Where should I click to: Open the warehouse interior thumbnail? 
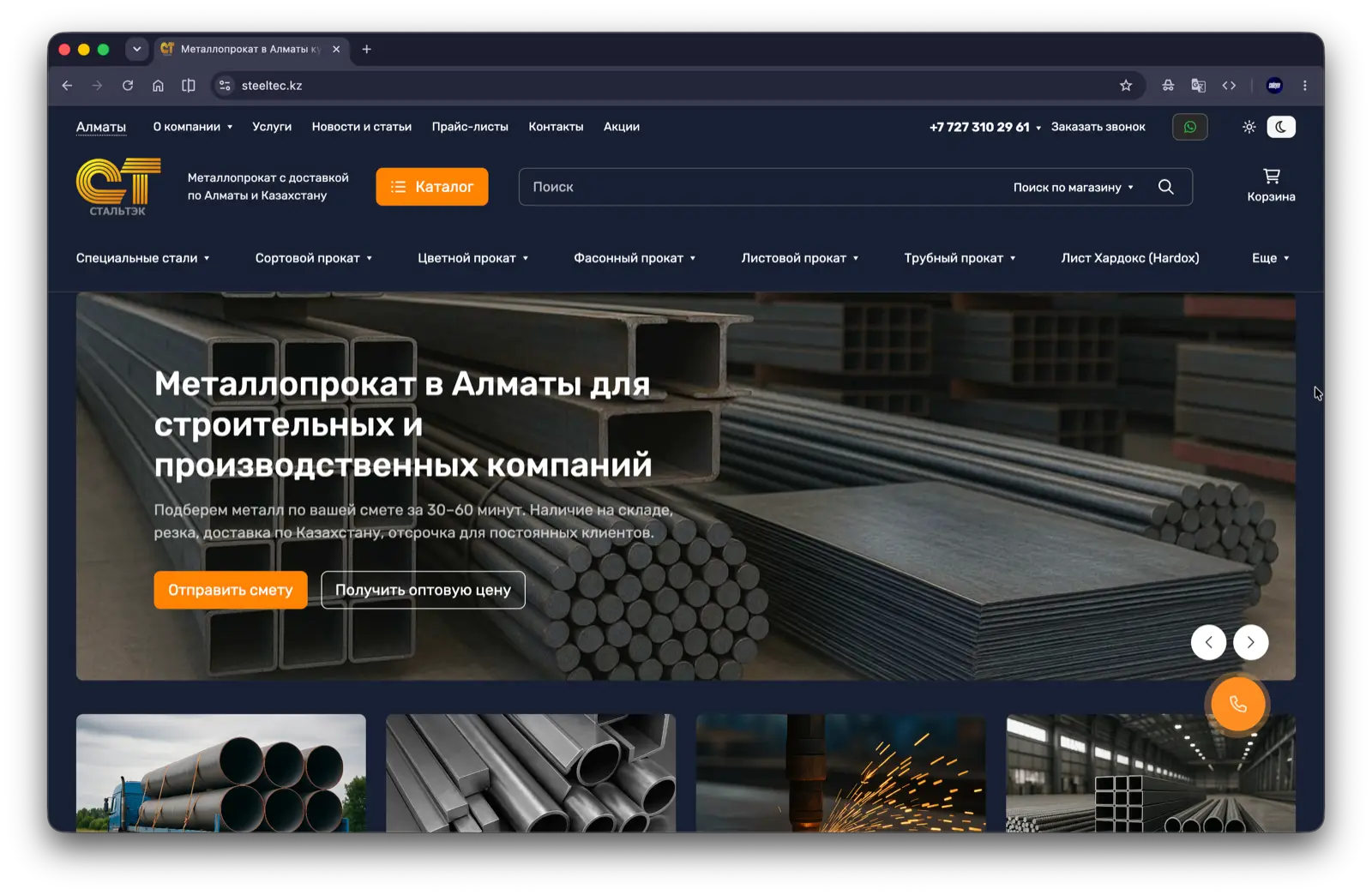click(x=1151, y=772)
